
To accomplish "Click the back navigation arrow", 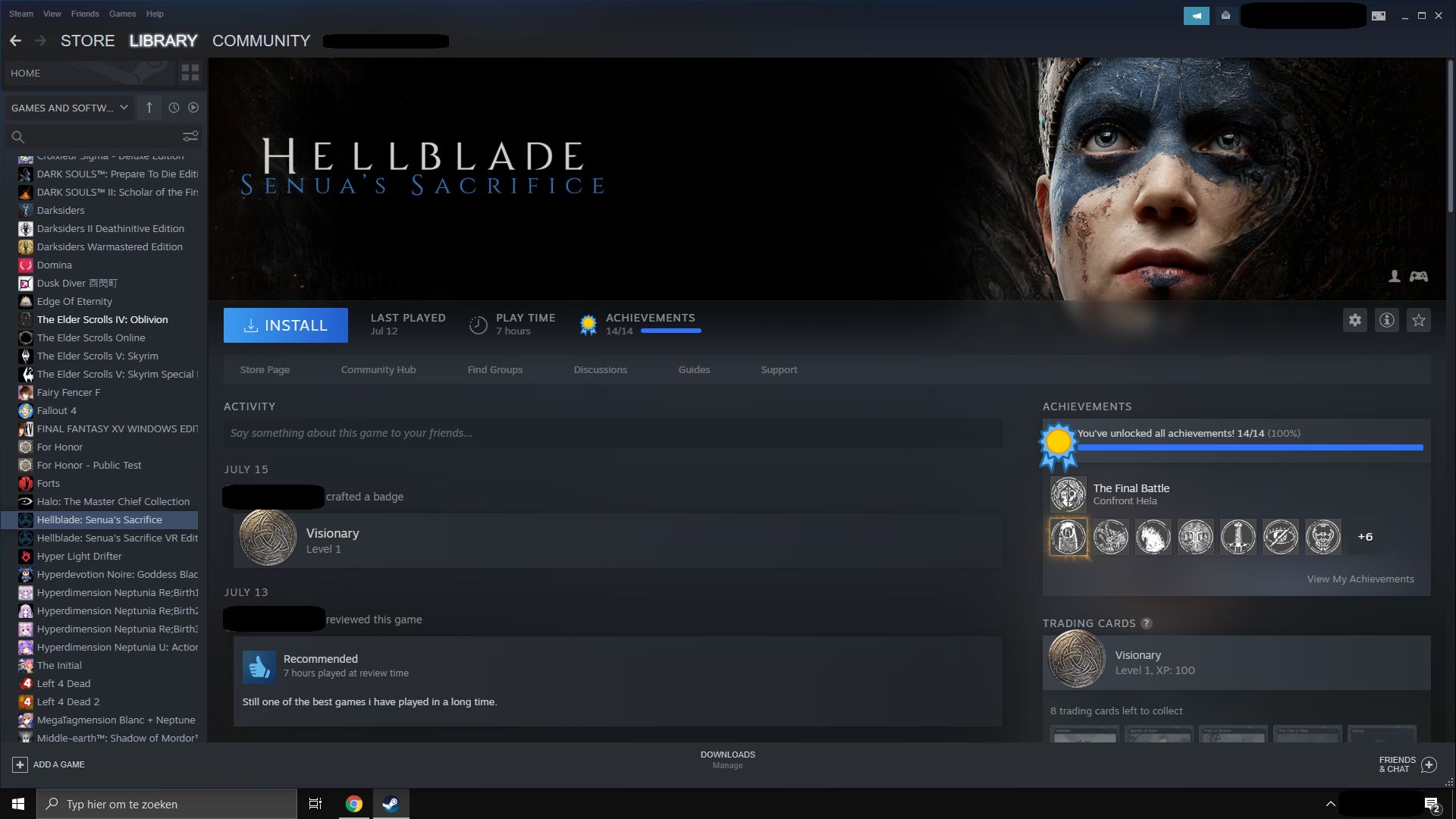I will point(15,41).
